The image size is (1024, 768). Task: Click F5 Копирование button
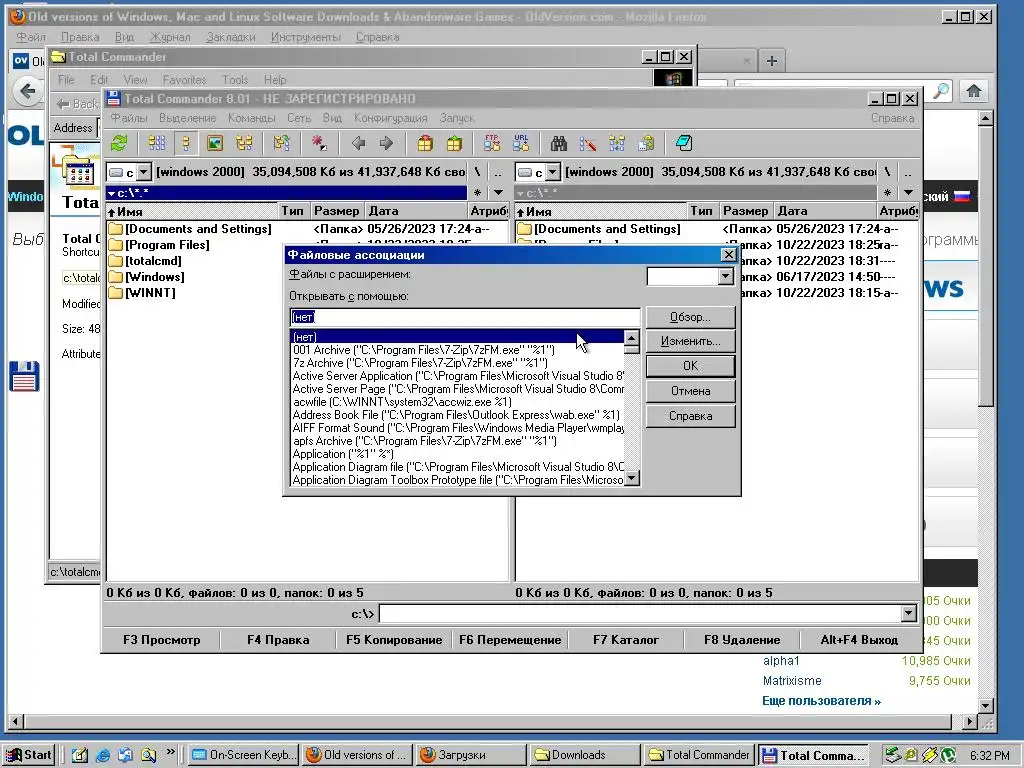pos(394,640)
